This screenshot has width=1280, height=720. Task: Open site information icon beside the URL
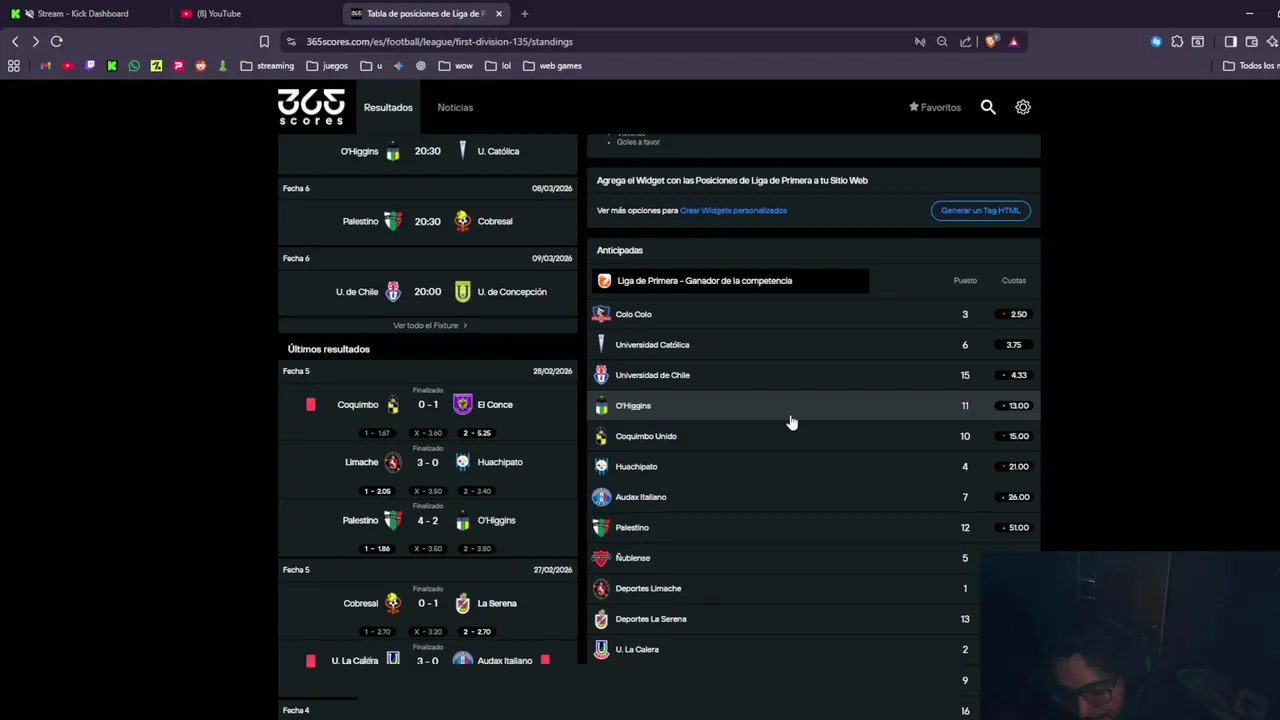291,41
